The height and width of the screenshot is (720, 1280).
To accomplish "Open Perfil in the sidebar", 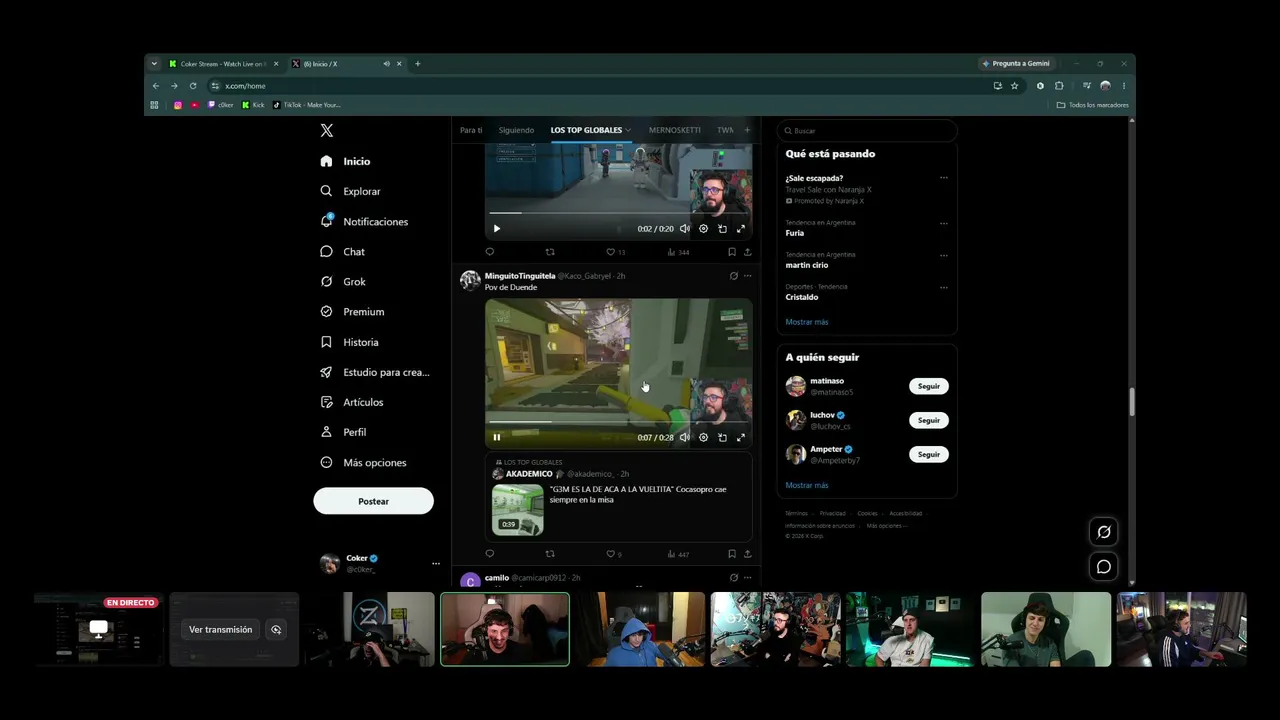I will [x=343, y=432].
